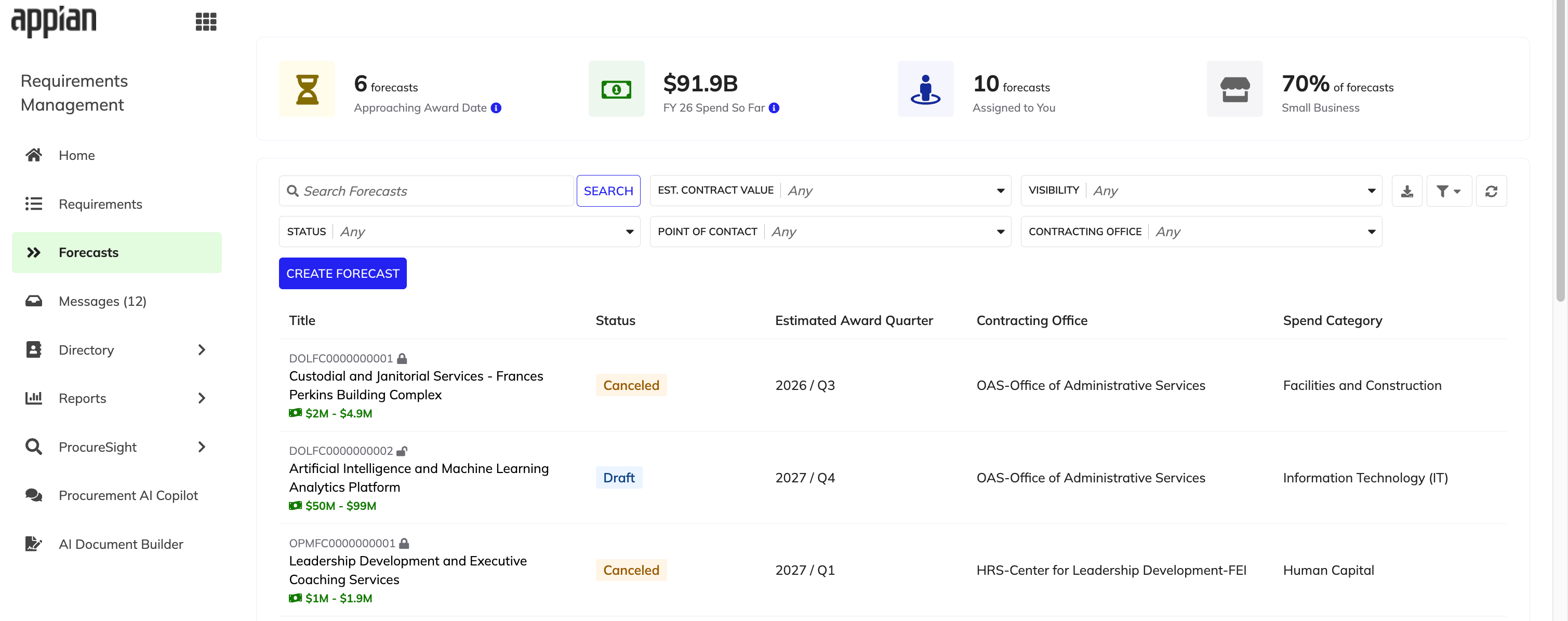Open Messages (12) in sidebar
Image resolution: width=1568 pixels, height=621 pixels.
[x=117, y=301]
